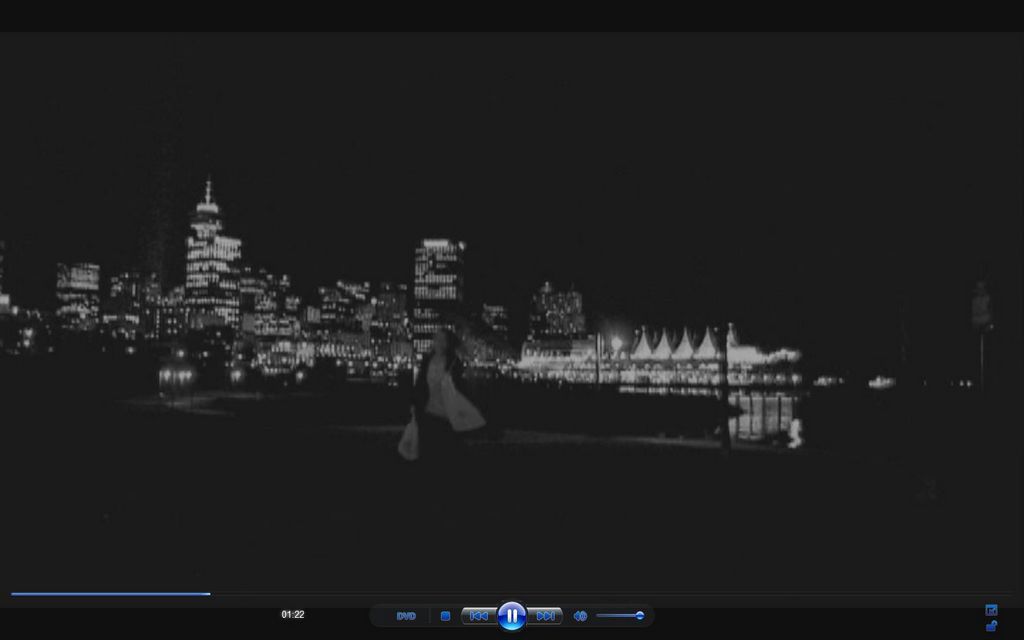
Task: Click the elapsed time 01:22 display
Action: click(x=293, y=615)
